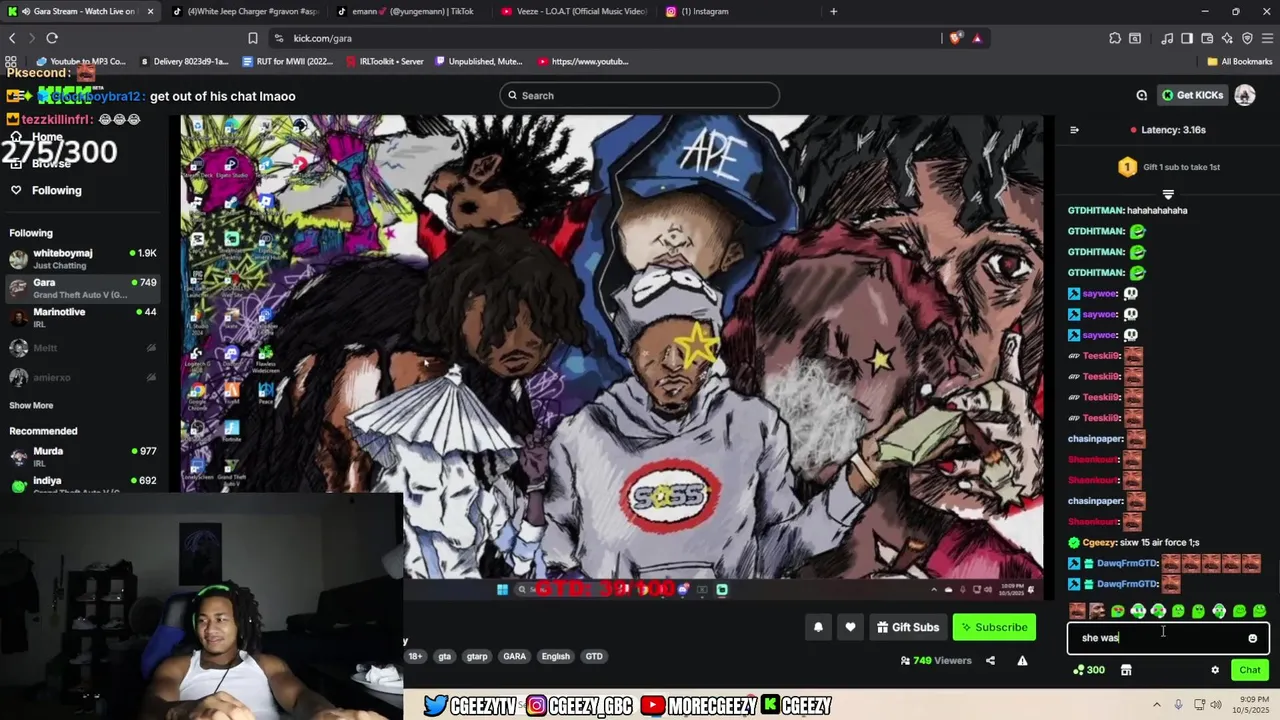Switch to the White Jeep Charger tab
Image resolution: width=1280 pixels, height=720 pixels.
[244, 11]
